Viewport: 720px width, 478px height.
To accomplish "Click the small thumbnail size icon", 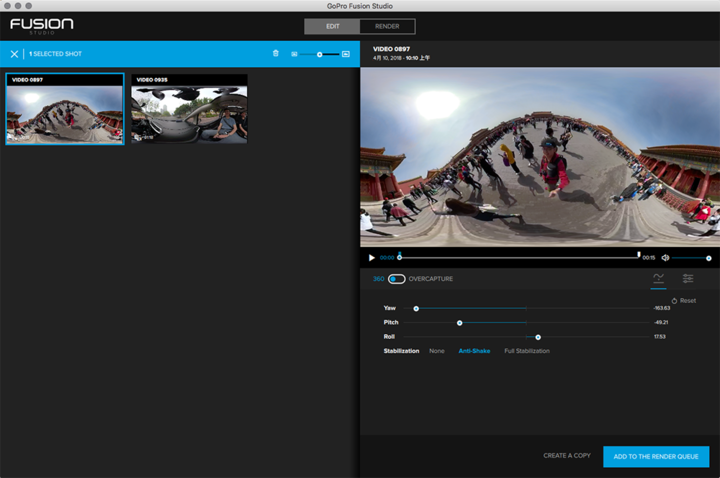I will (x=294, y=54).
